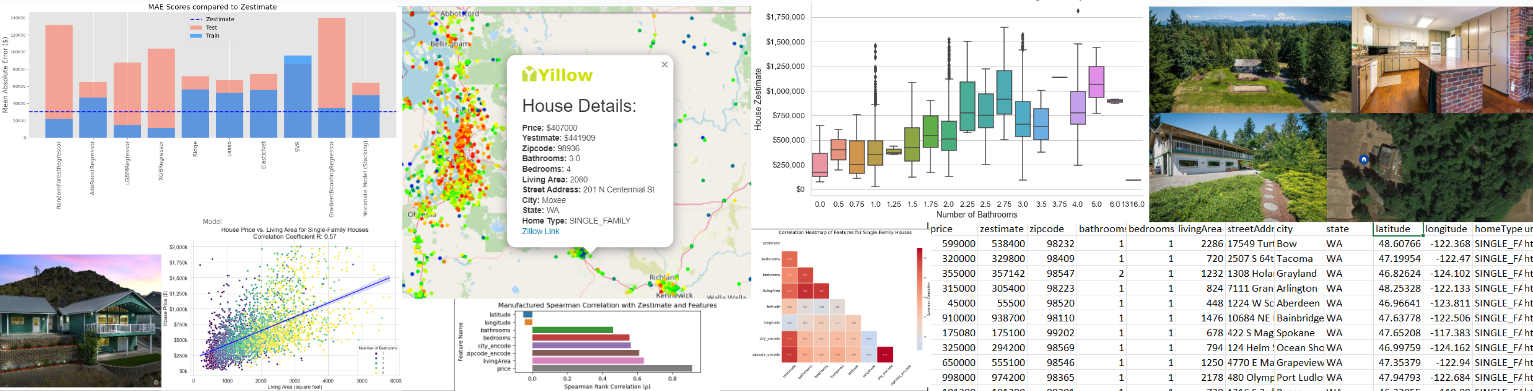The width and height of the screenshot is (1533, 391).
Task: Select the longitude column header cell
Action: (1447, 229)
